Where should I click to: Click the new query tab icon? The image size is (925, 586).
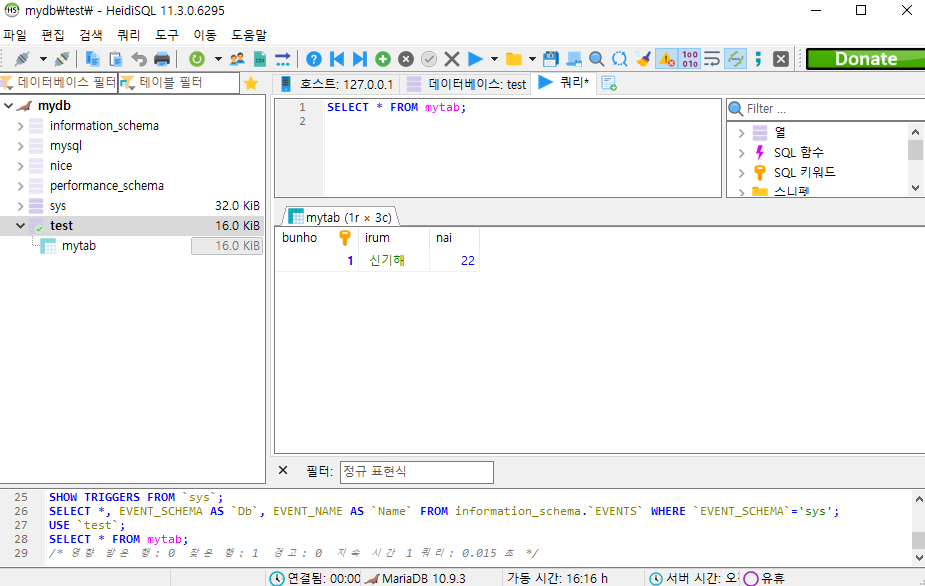coord(609,84)
